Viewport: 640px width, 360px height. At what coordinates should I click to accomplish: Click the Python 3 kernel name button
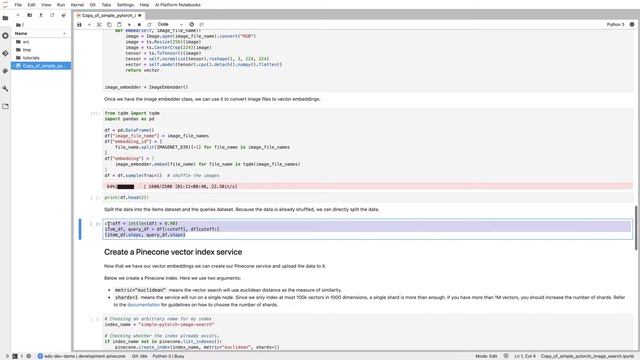pos(615,24)
